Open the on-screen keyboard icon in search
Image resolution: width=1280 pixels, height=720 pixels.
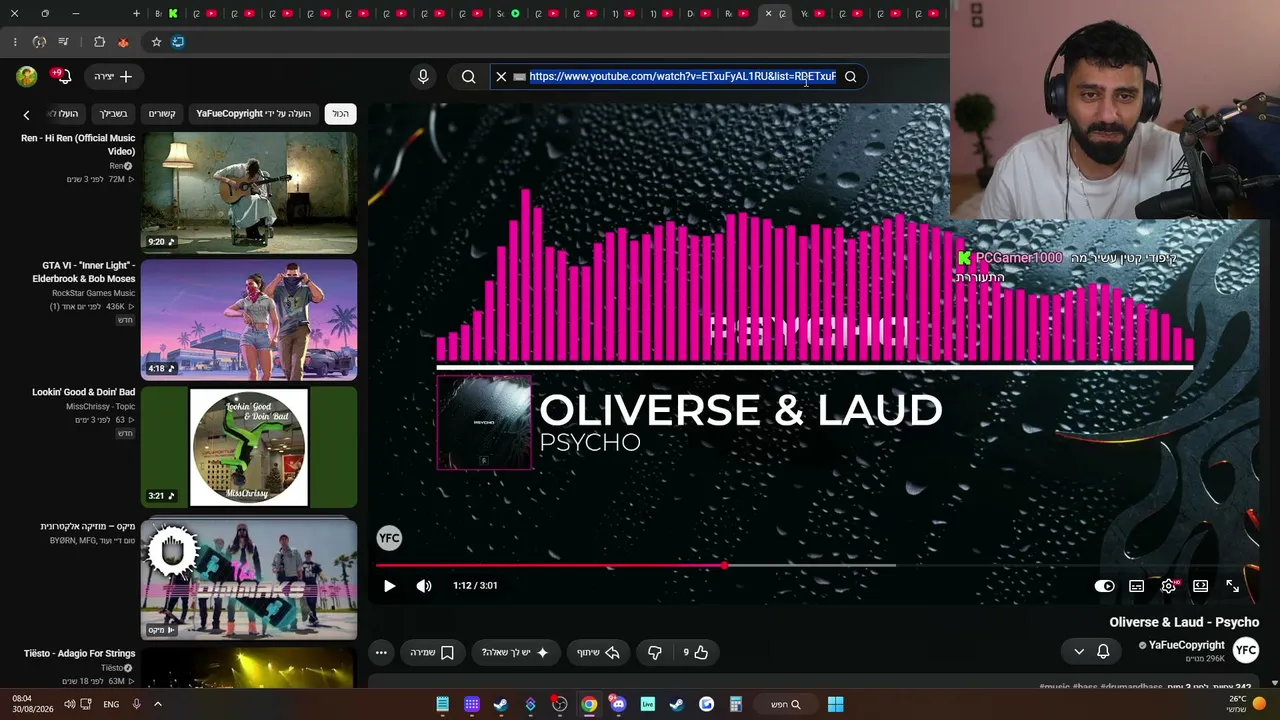point(519,77)
